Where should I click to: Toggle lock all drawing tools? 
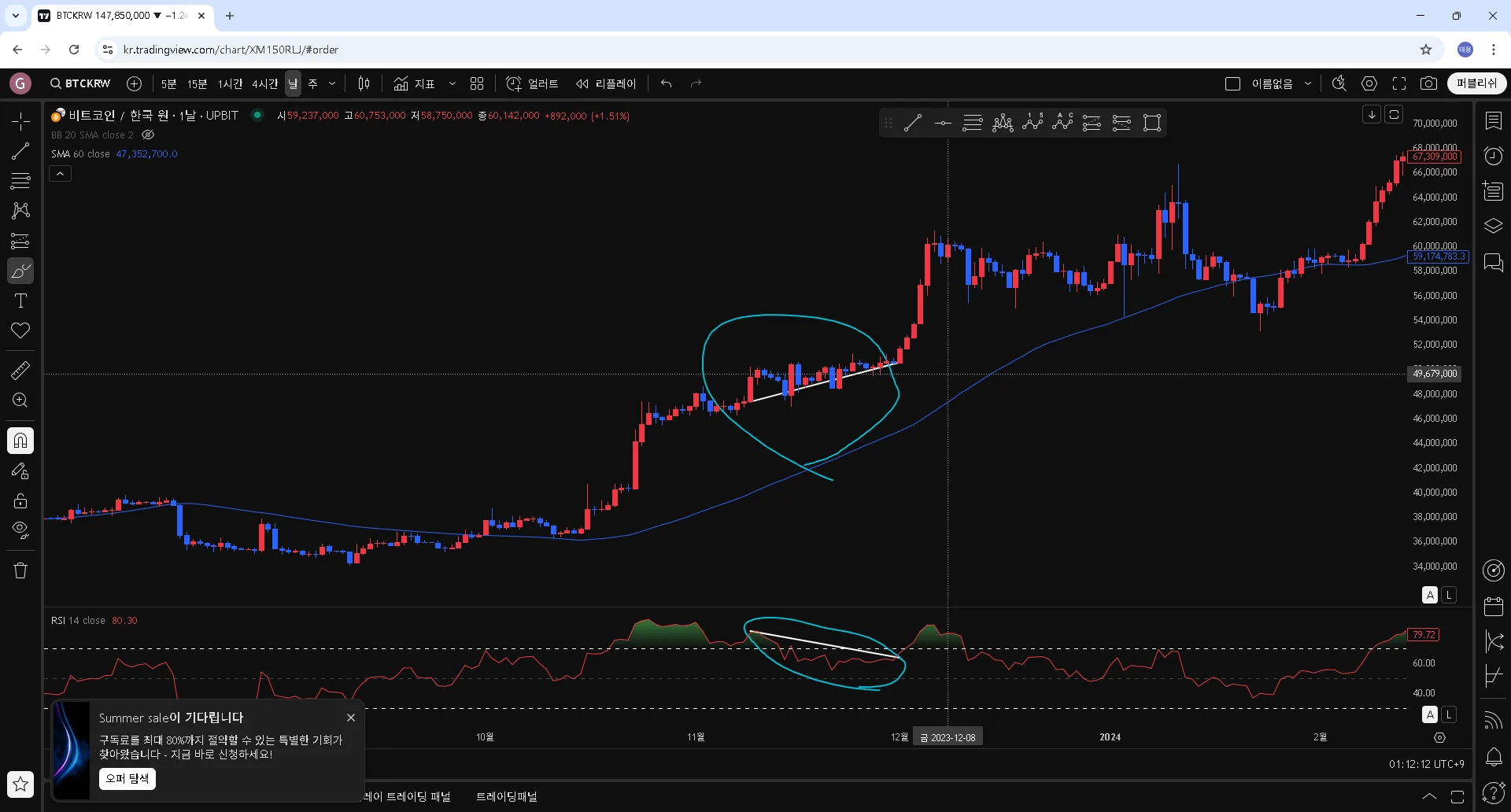(x=20, y=500)
